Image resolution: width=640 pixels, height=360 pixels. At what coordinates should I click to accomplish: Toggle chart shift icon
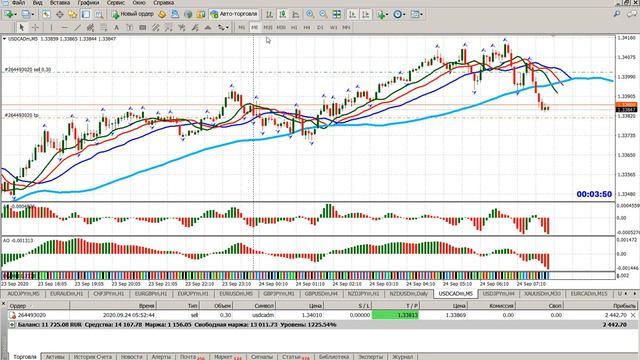(x=366, y=14)
